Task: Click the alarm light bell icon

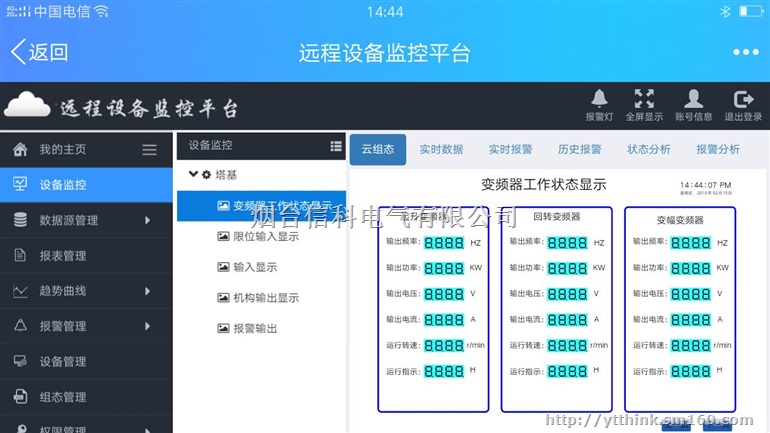Action: (599, 99)
